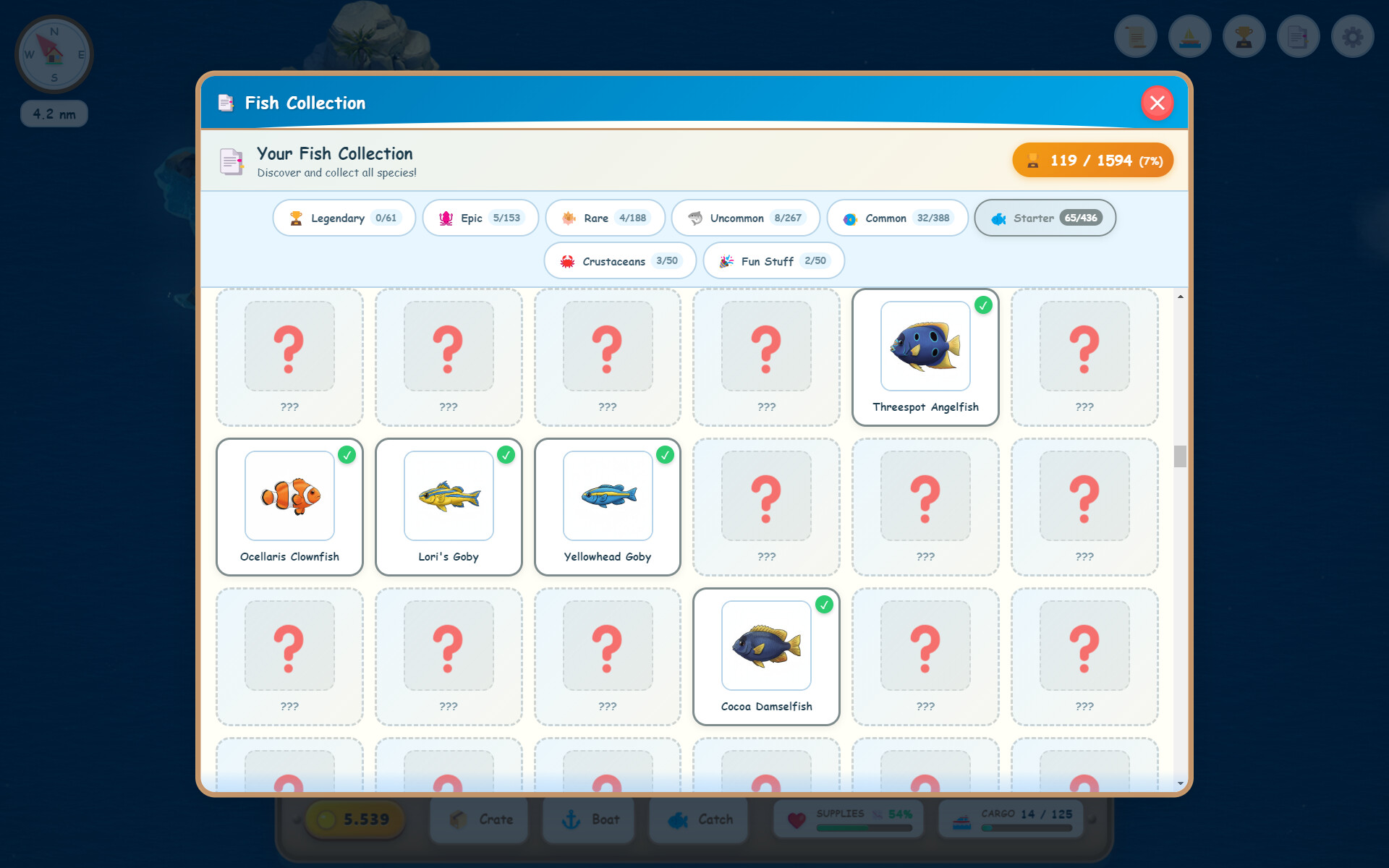Open the quest scroll icon
This screenshot has width=1389, height=868.
point(1135,35)
